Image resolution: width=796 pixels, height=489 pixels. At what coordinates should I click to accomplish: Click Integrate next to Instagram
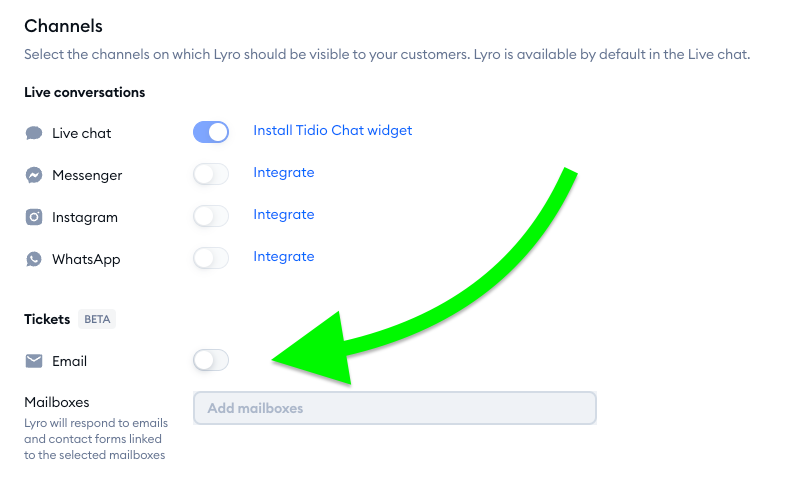click(284, 214)
